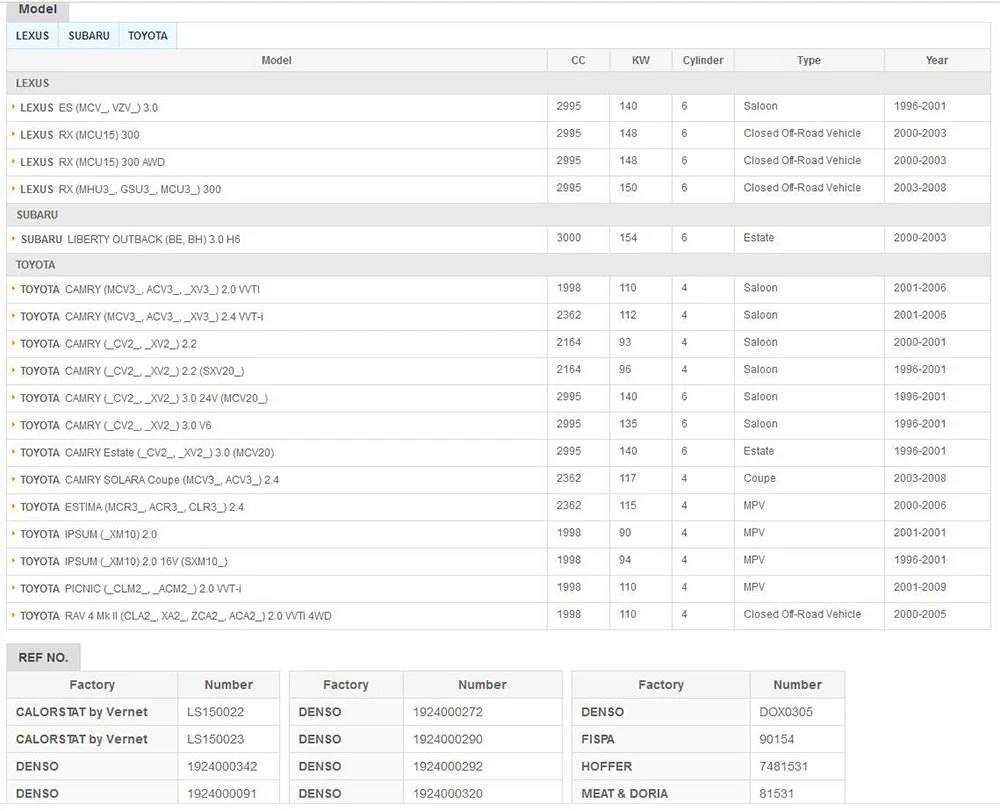
Task: Click the Type column header
Action: coord(809,61)
